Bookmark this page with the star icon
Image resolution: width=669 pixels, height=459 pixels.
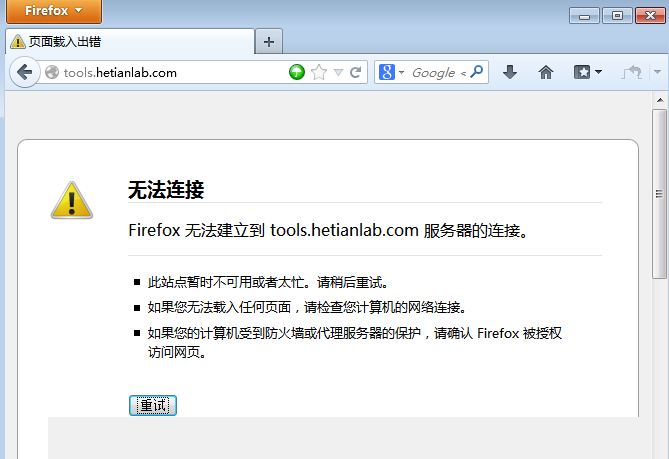click(319, 72)
